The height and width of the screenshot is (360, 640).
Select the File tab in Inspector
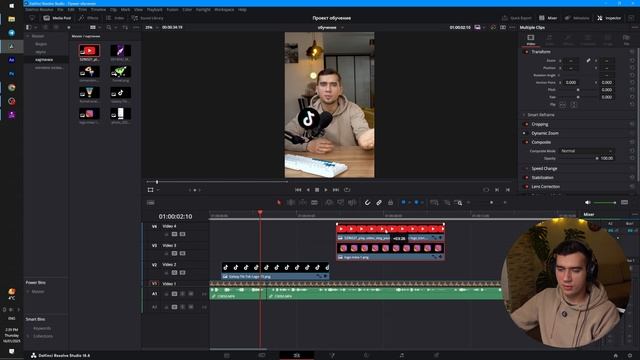point(626,40)
